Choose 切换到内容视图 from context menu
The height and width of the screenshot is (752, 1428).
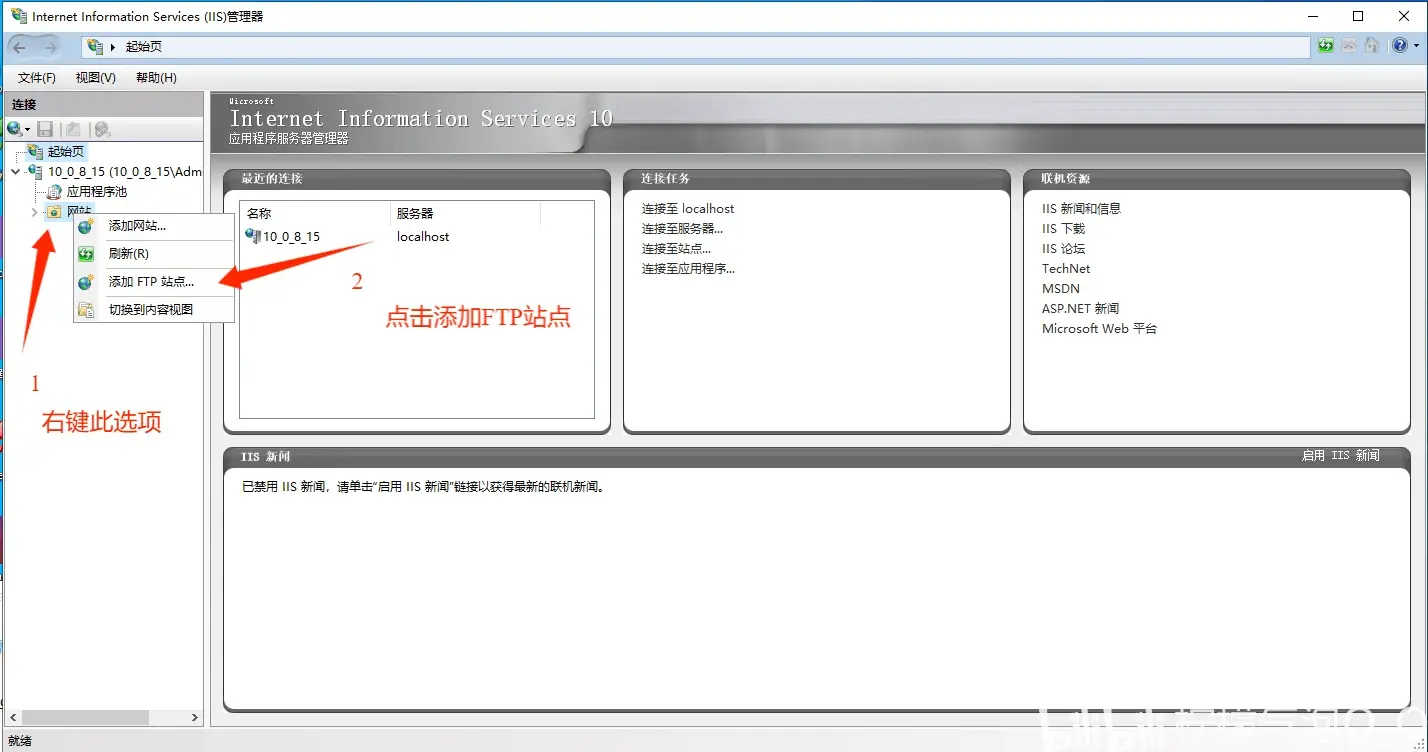154,310
